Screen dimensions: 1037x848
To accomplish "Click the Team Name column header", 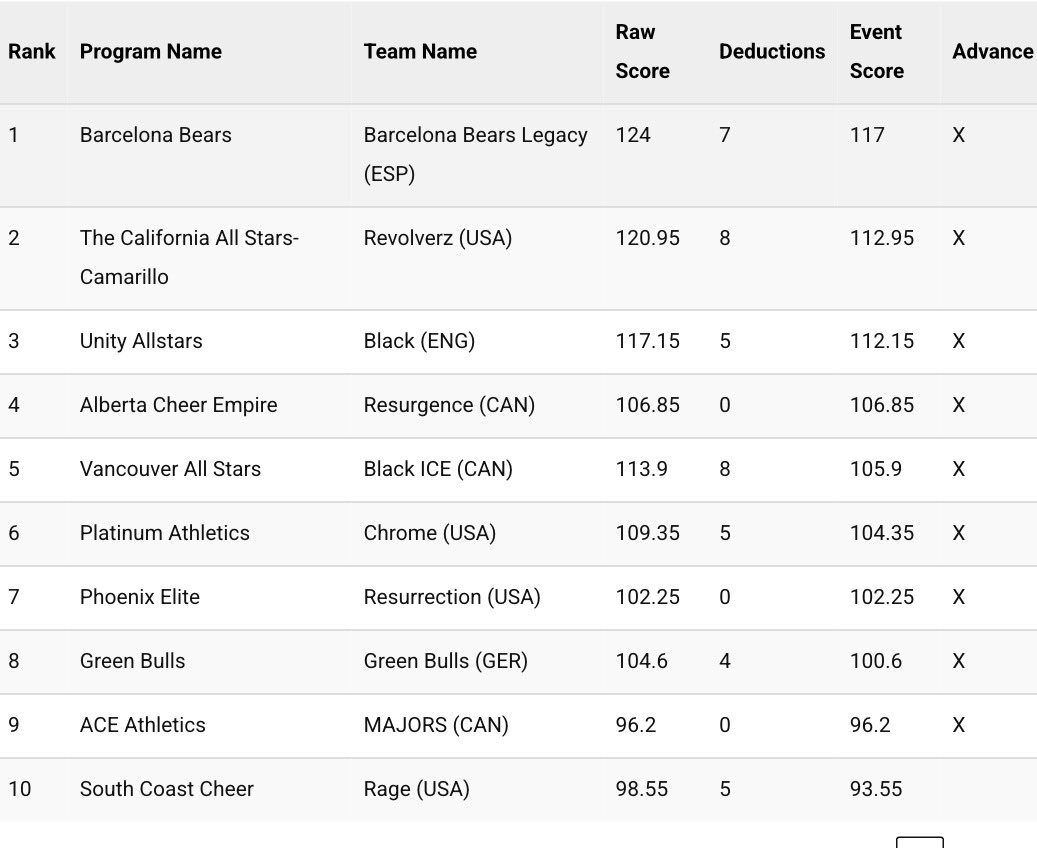I will (x=420, y=52).
